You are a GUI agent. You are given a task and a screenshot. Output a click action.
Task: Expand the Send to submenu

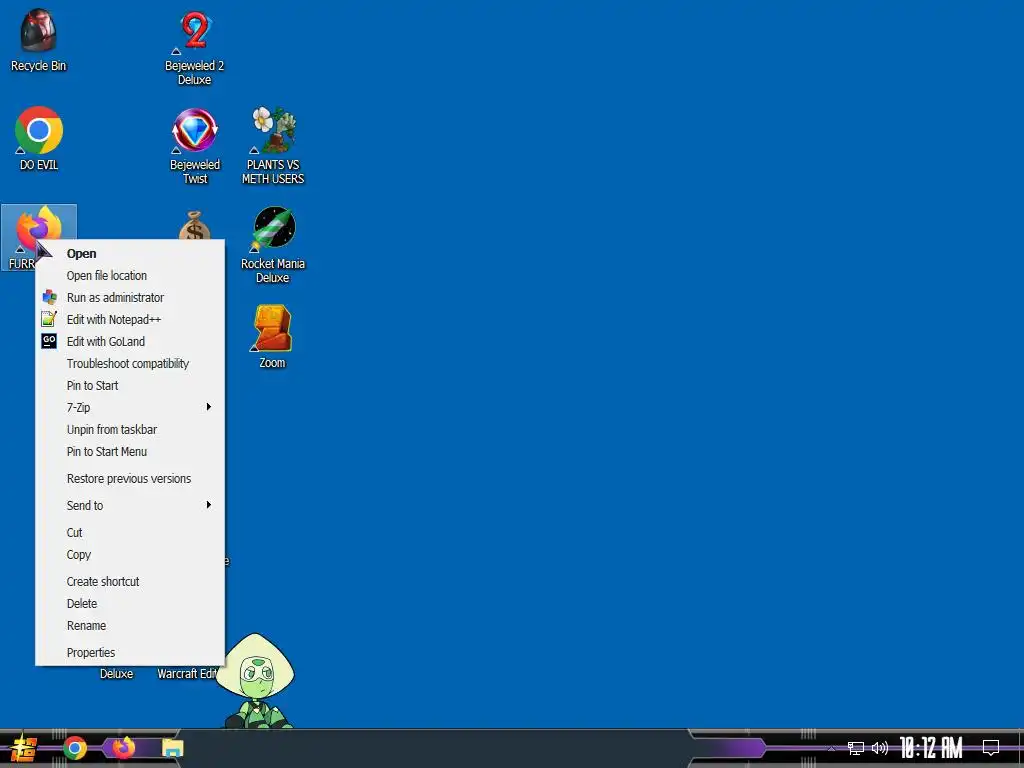[x=129, y=505]
